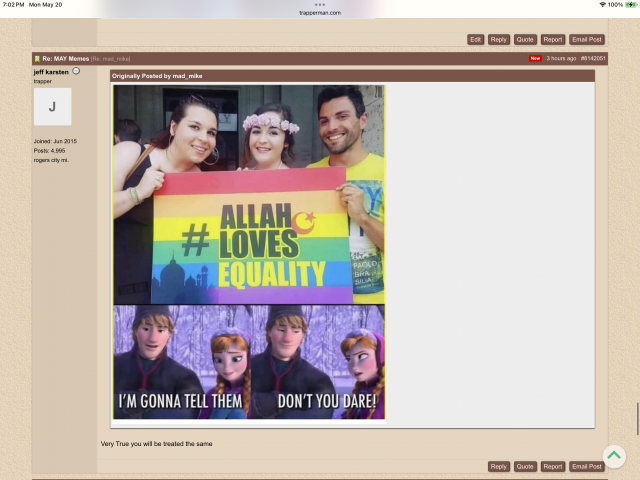Click Report button in upper post toolbar

[x=553, y=40]
